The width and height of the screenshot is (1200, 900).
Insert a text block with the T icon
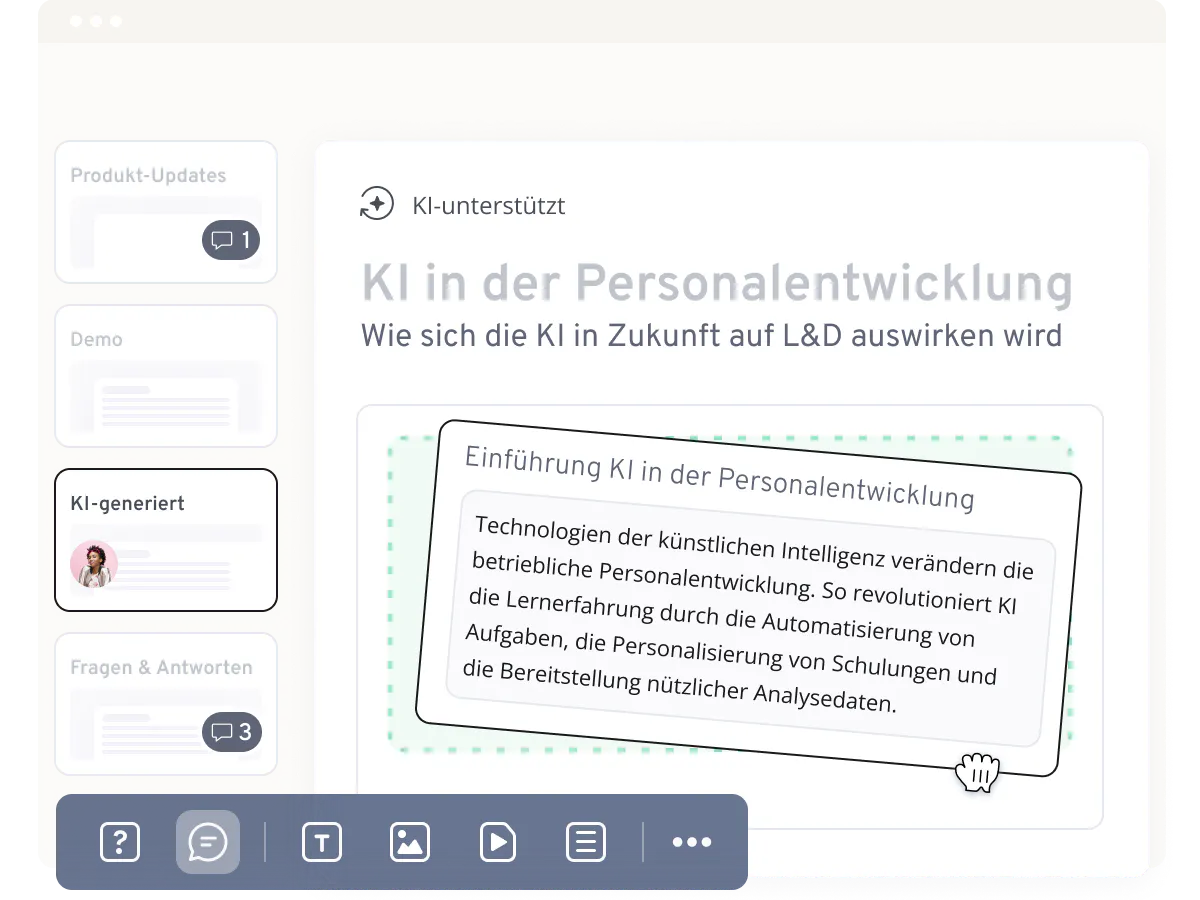pyautogui.click(x=322, y=842)
